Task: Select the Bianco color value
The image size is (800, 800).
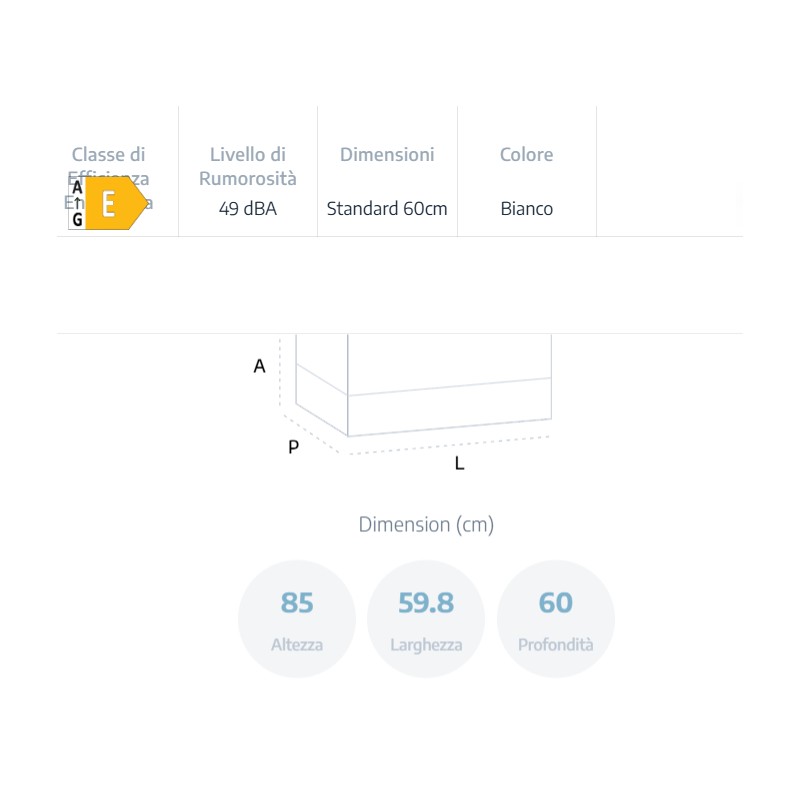Action: pos(527,209)
